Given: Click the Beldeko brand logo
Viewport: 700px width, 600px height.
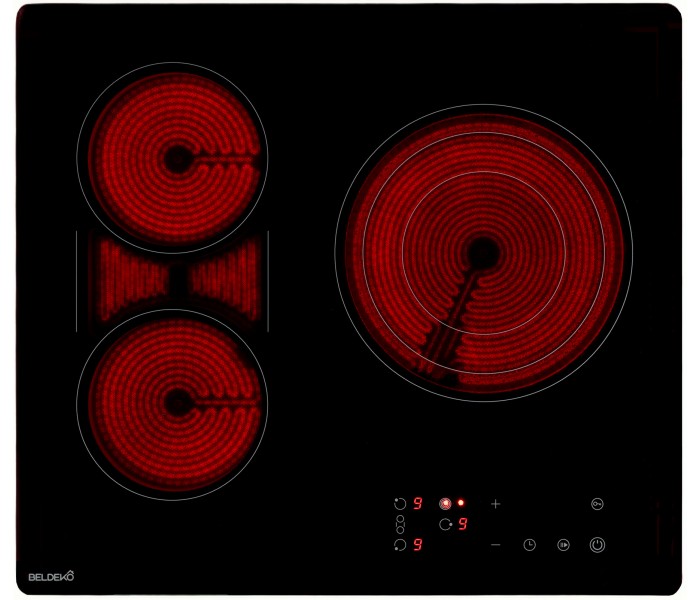Looking at the screenshot, I should pos(51,576).
